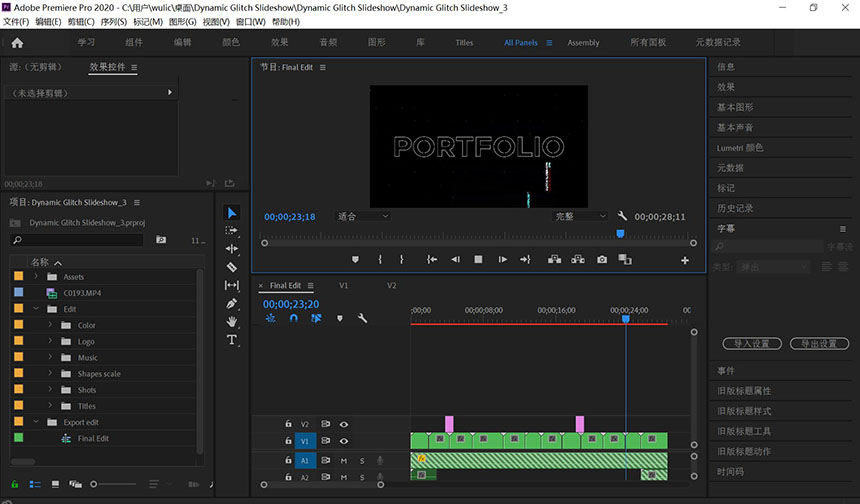860x504 pixels.
Task: Click the project panel search field
Action: tap(80, 240)
